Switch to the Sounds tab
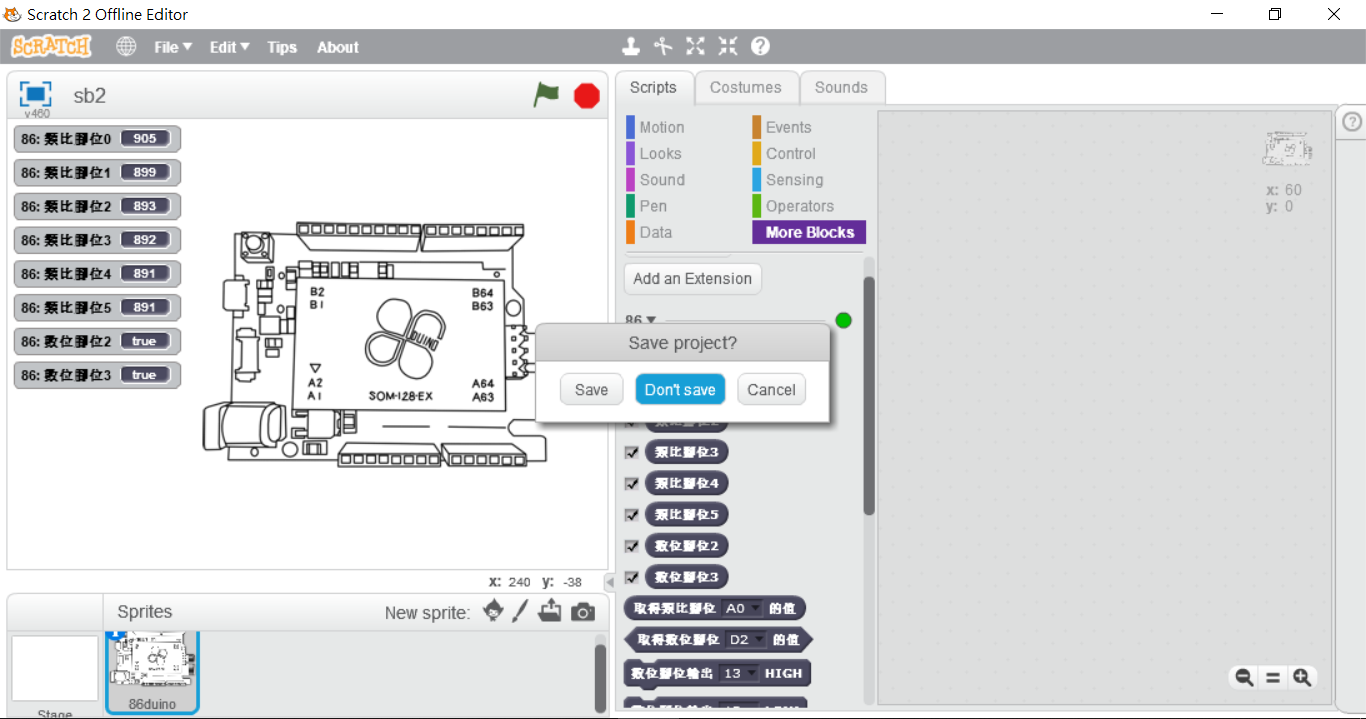Viewport: 1366px width, 719px height. click(x=841, y=87)
